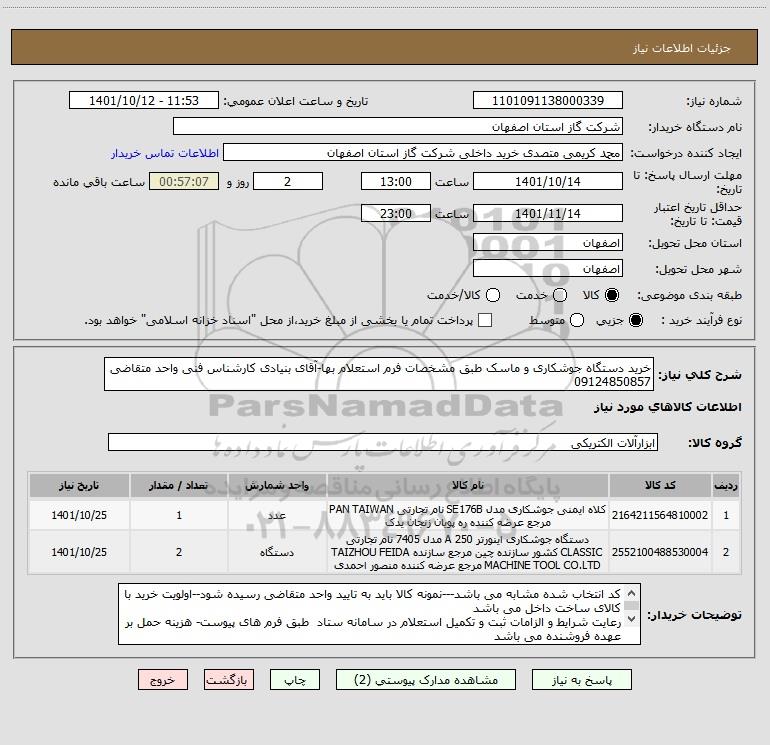Click the remaining days field showing 2
Screen dimensions: 770x745
(x=288, y=181)
